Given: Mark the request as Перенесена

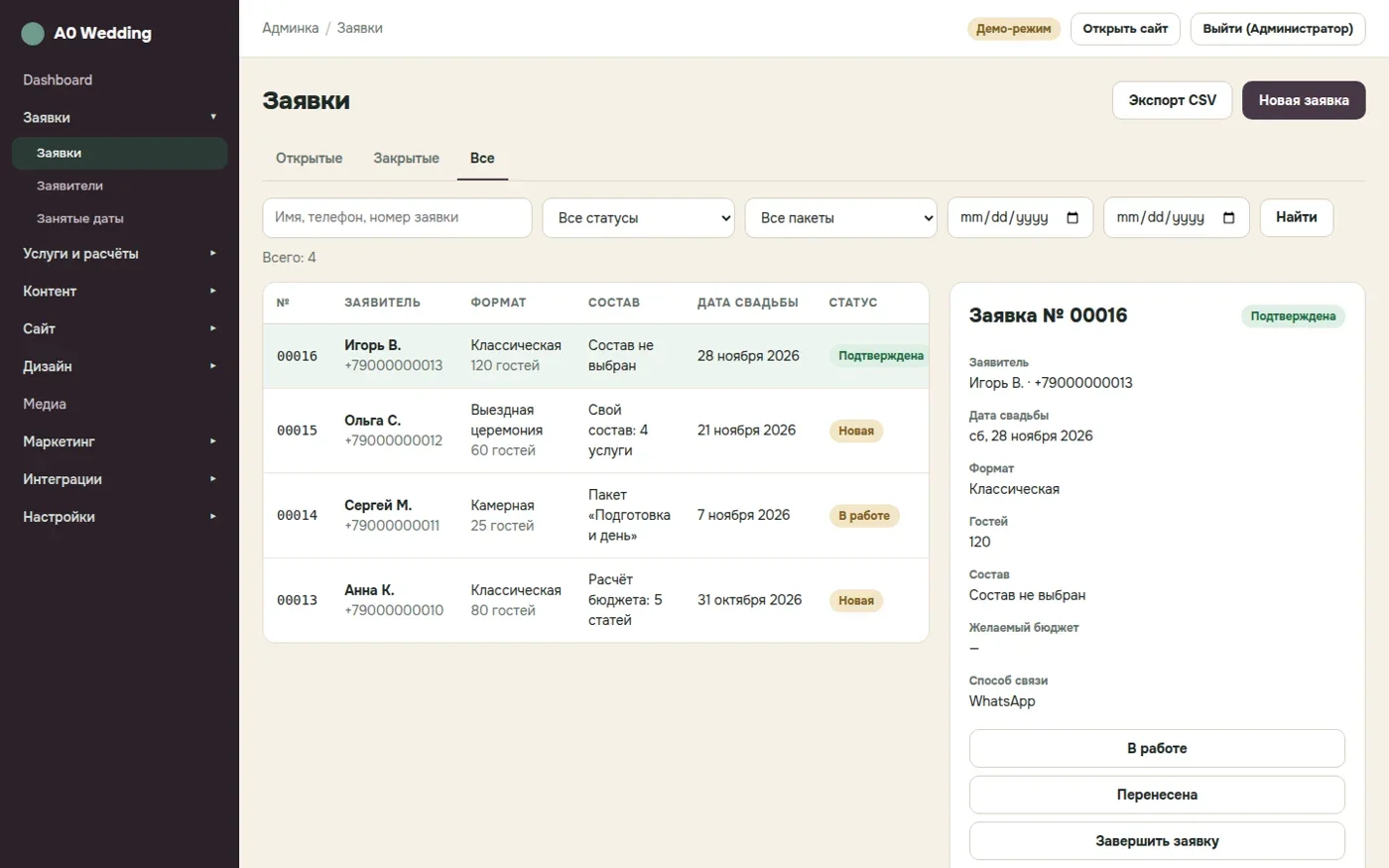Looking at the screenshot, I should click(1157, 795).
